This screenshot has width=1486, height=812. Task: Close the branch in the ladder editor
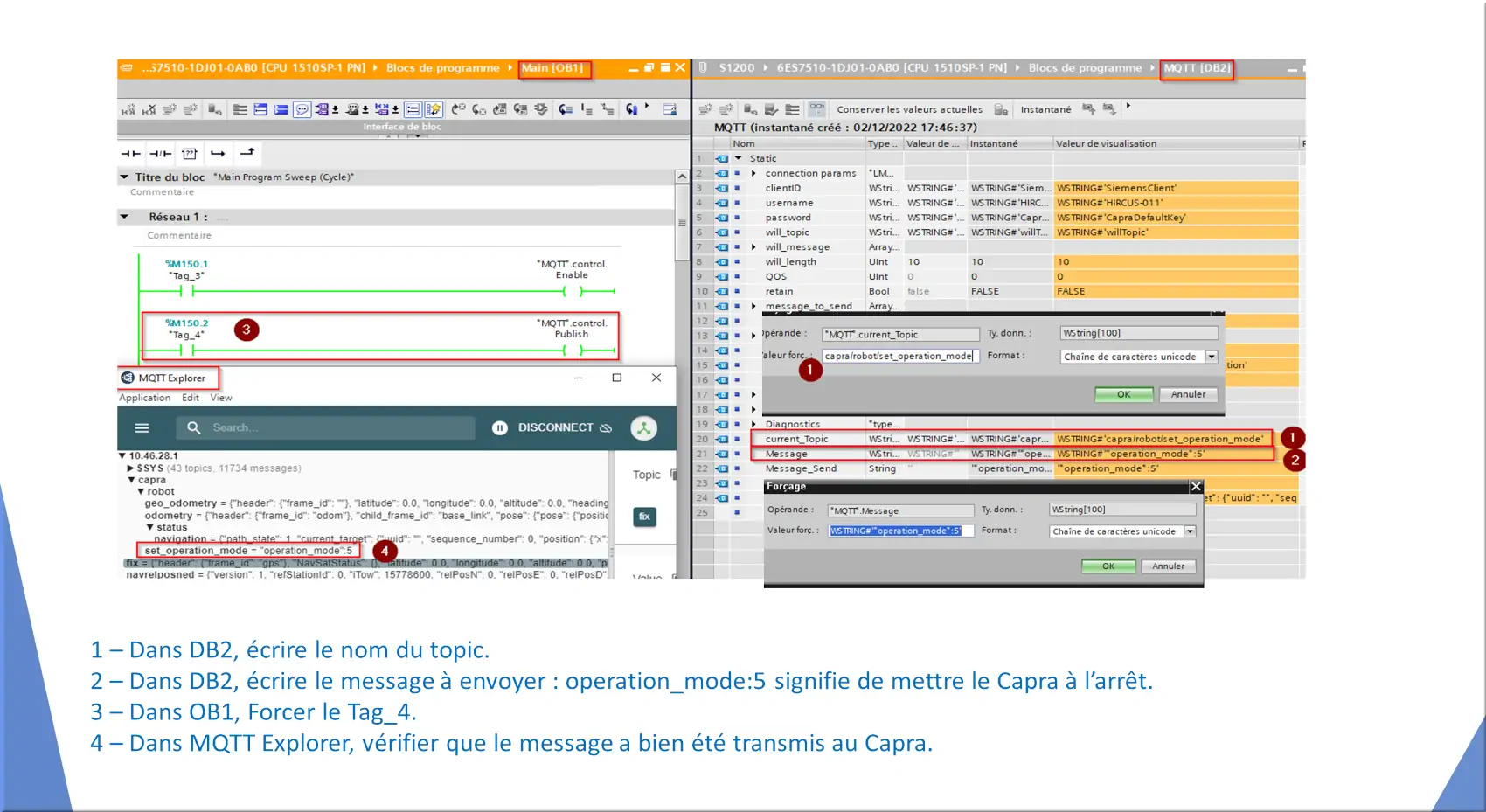coord(247,152)
